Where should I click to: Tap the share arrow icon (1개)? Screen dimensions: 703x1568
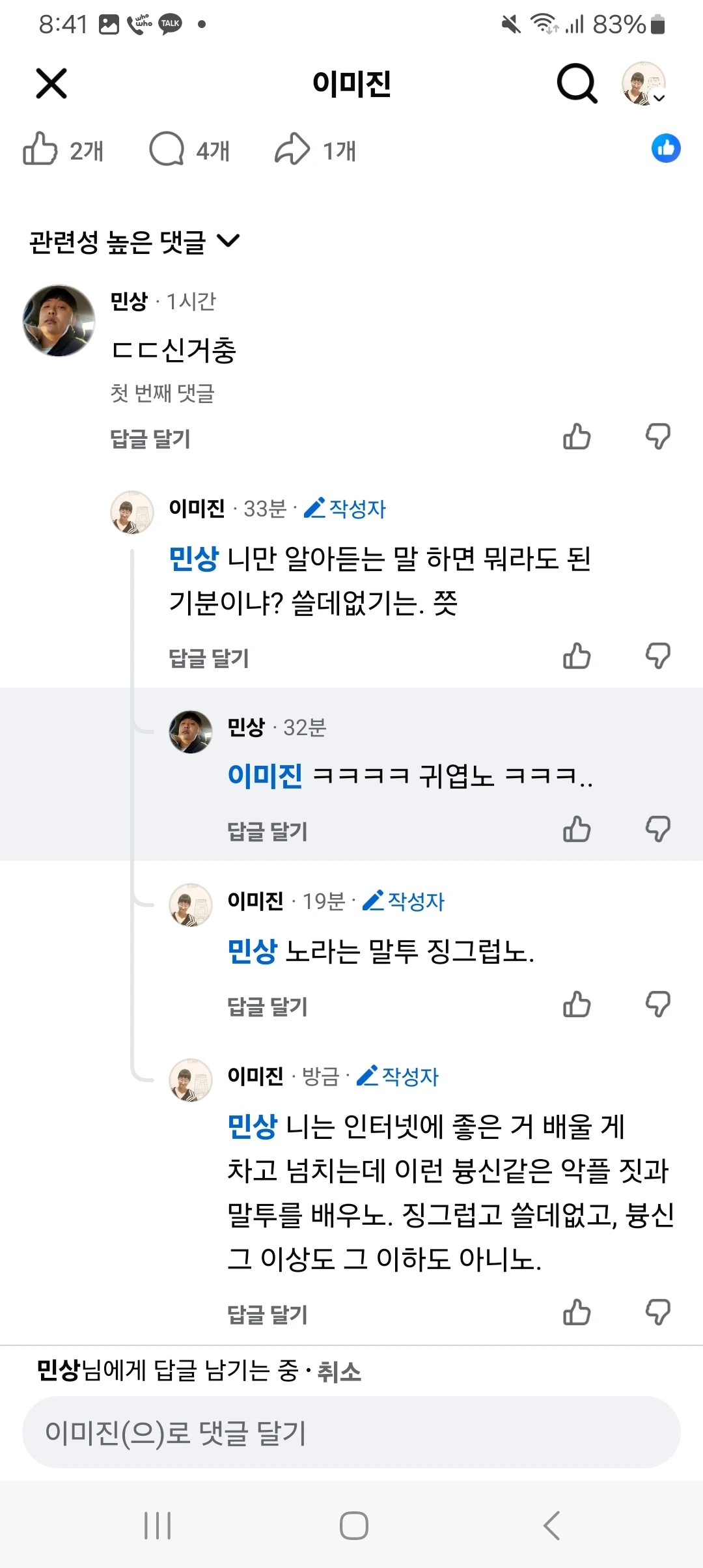[292, 149]
